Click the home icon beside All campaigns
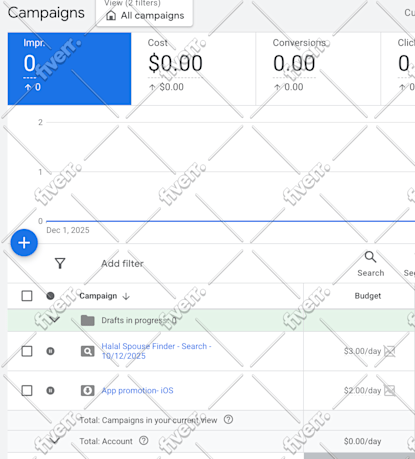Screen dimensions: 415x459 111,15
